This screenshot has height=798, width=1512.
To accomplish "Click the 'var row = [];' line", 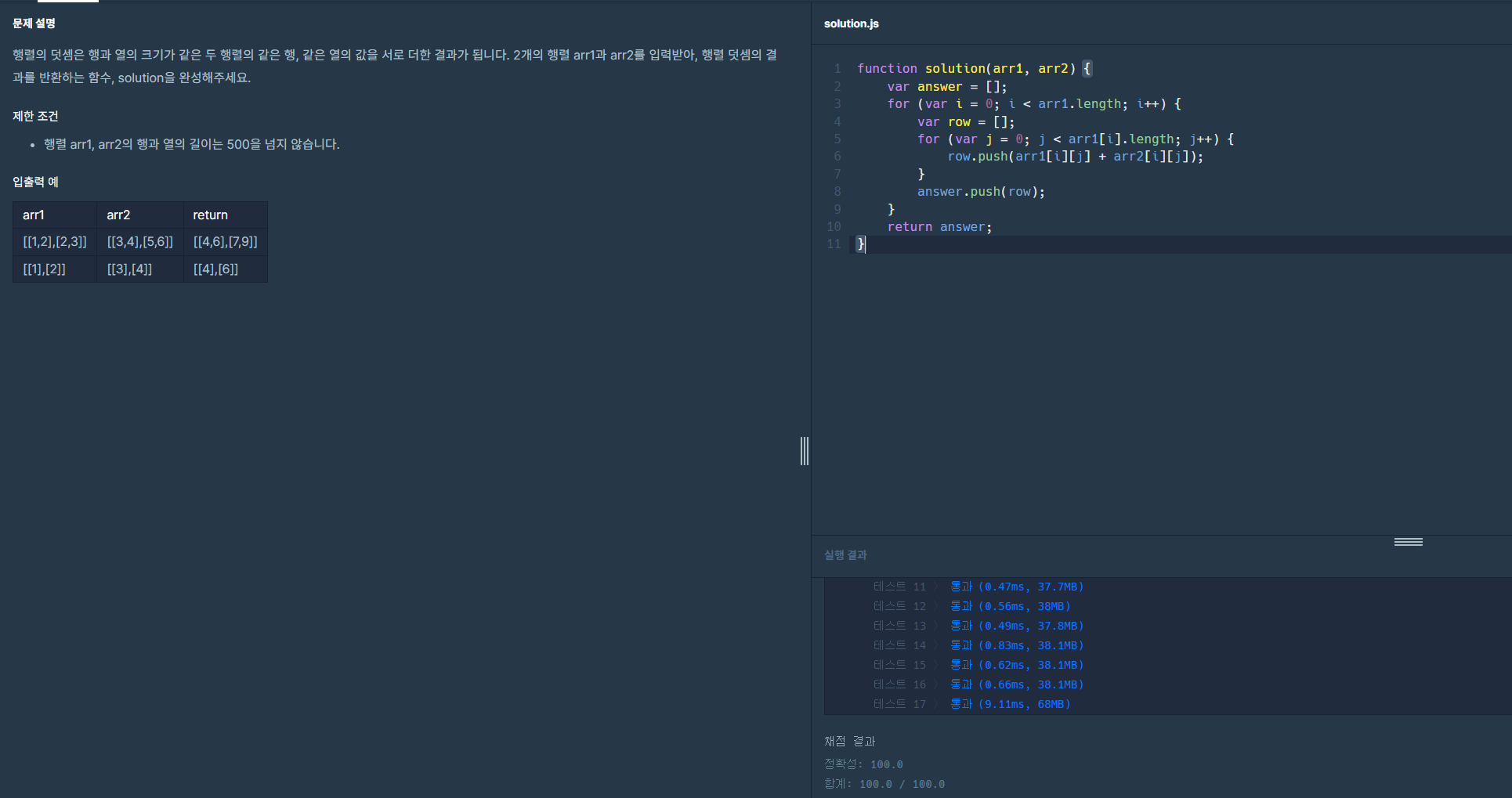I will (x=966, y=122).
